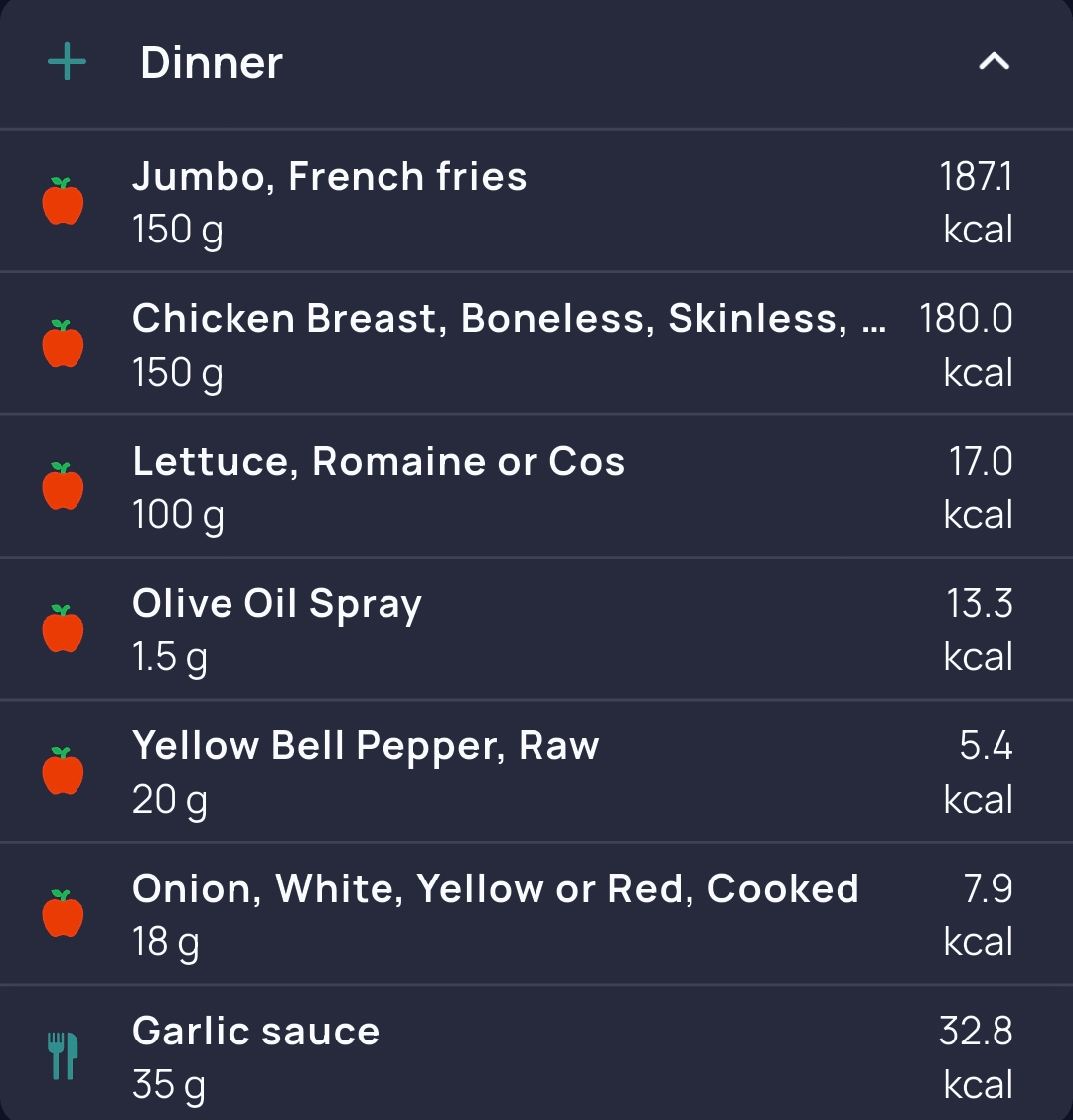1073x1120 pixels.
Task: Click the apple icon beside the Onion entry
Action: click(x=63, y=913)
